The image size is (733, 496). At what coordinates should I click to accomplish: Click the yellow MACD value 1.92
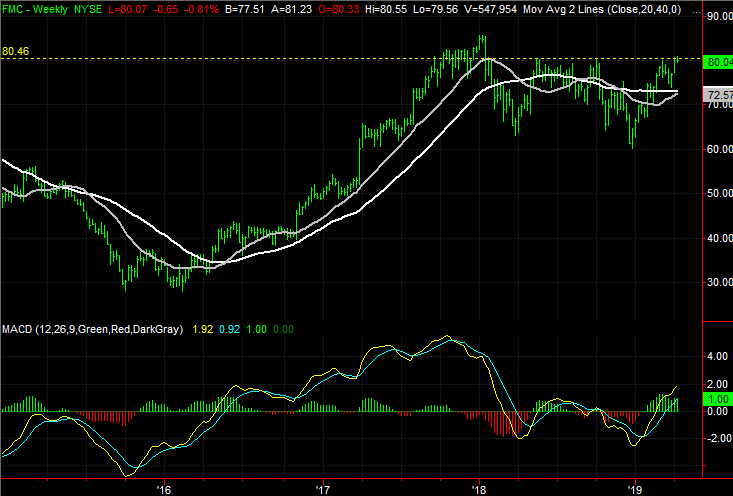[202, 330]
